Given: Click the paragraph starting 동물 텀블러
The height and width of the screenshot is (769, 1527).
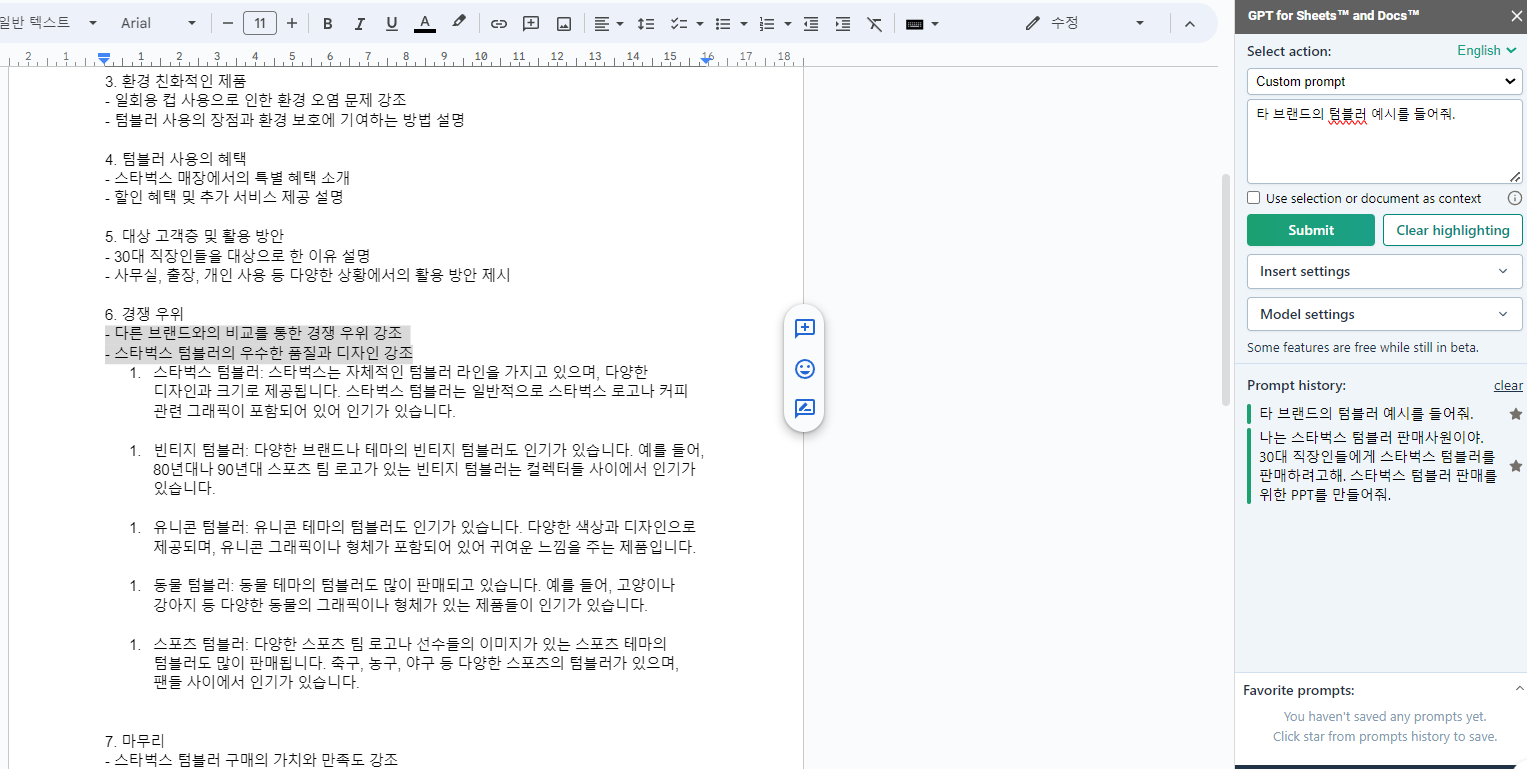Looking at the screenshot, I should [x=414, y=595].
